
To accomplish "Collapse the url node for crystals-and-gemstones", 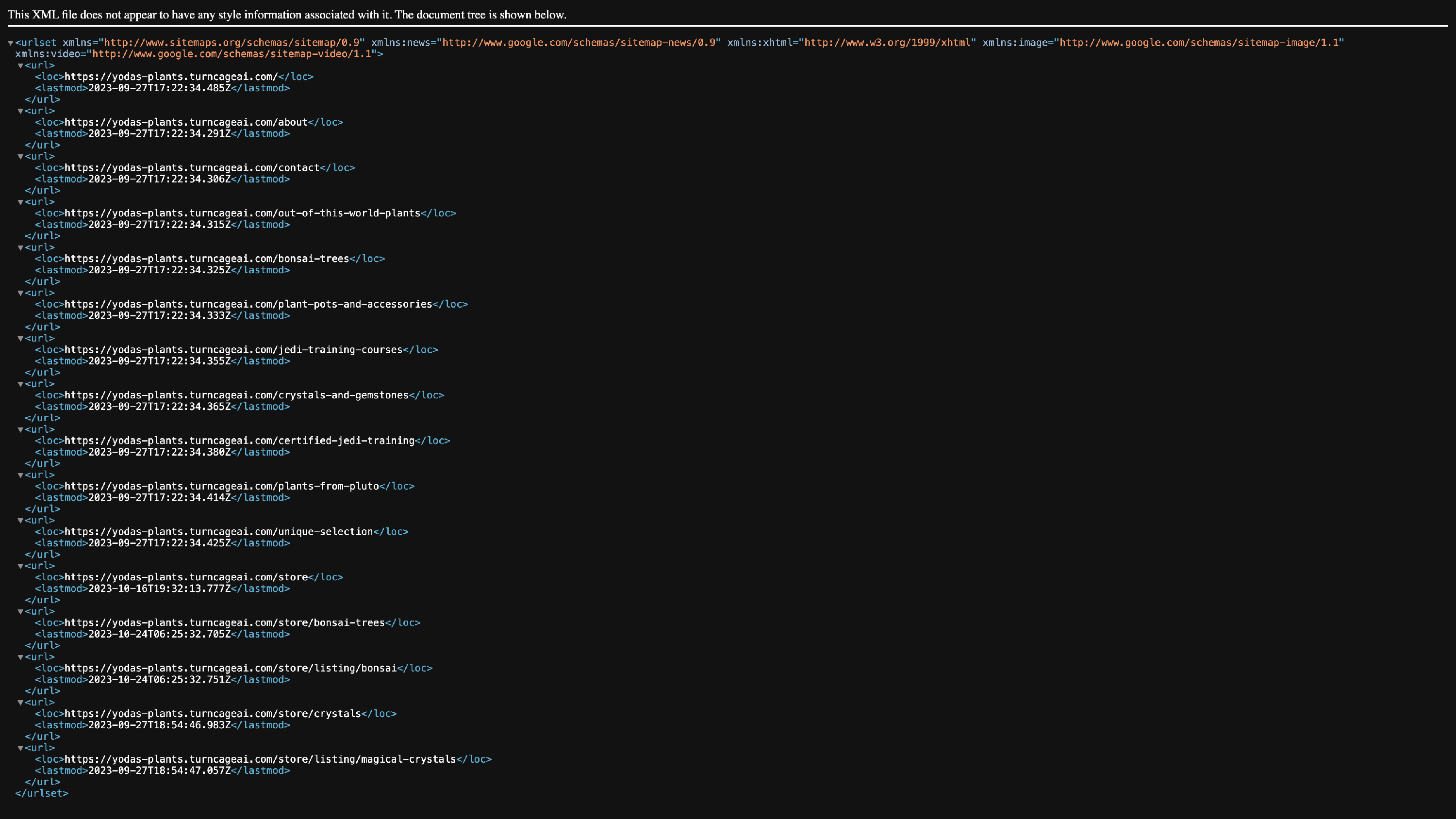I will (x=20, y=384).
